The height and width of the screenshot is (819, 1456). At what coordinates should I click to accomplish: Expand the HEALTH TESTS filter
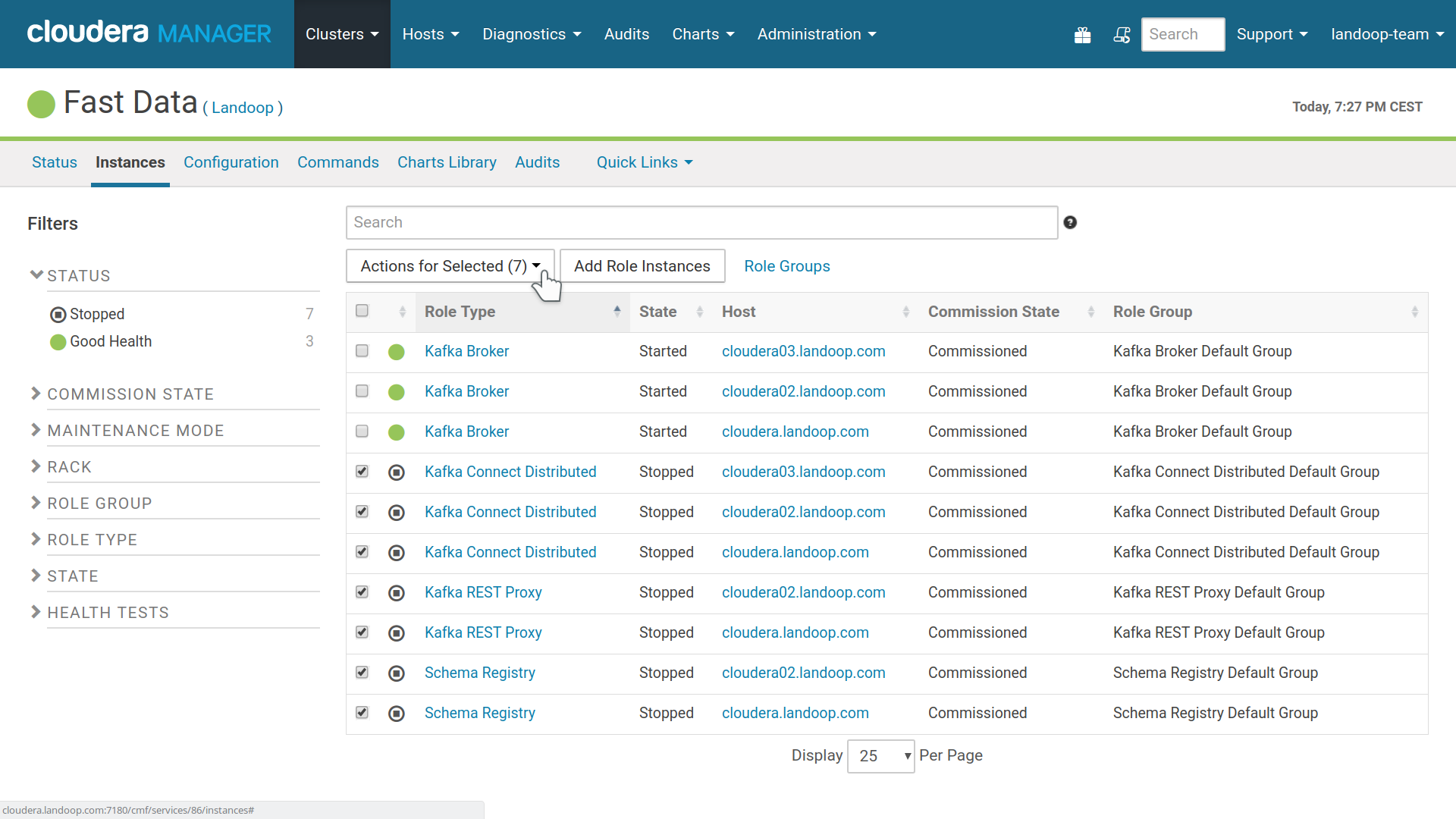click(x=99, y=613)
